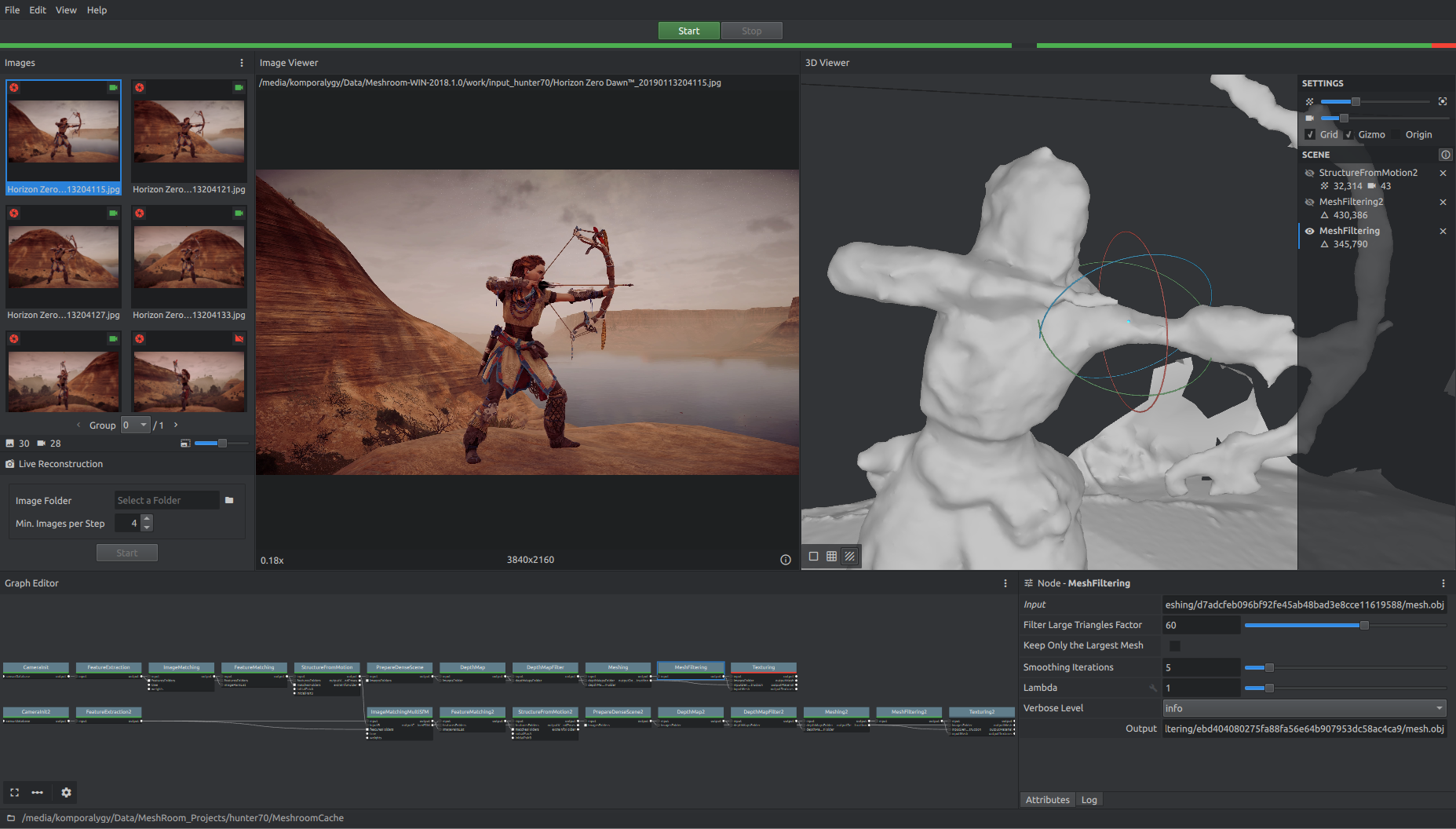This screenshot has height=829, width=1456.
Task: Open the Help menu
Action: pyautogui.click(x=97, y=10)
